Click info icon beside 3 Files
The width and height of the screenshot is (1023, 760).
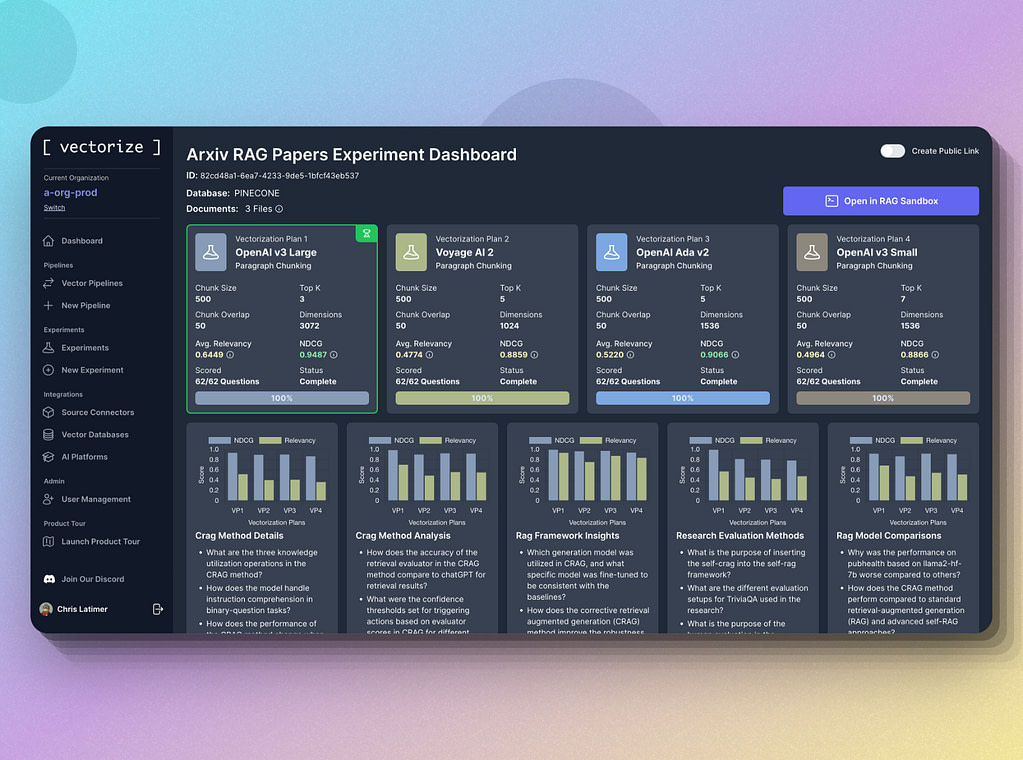pos(279,209)
